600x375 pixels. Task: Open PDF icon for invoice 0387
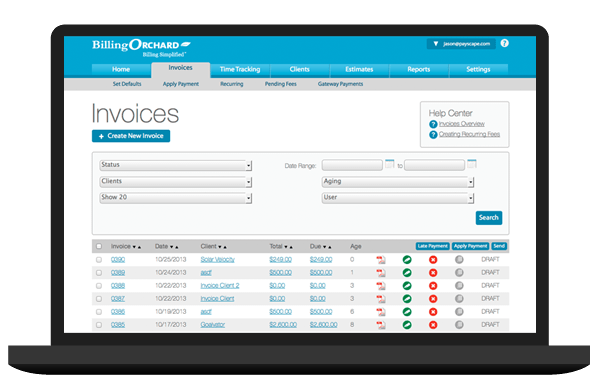click(380, 299)
